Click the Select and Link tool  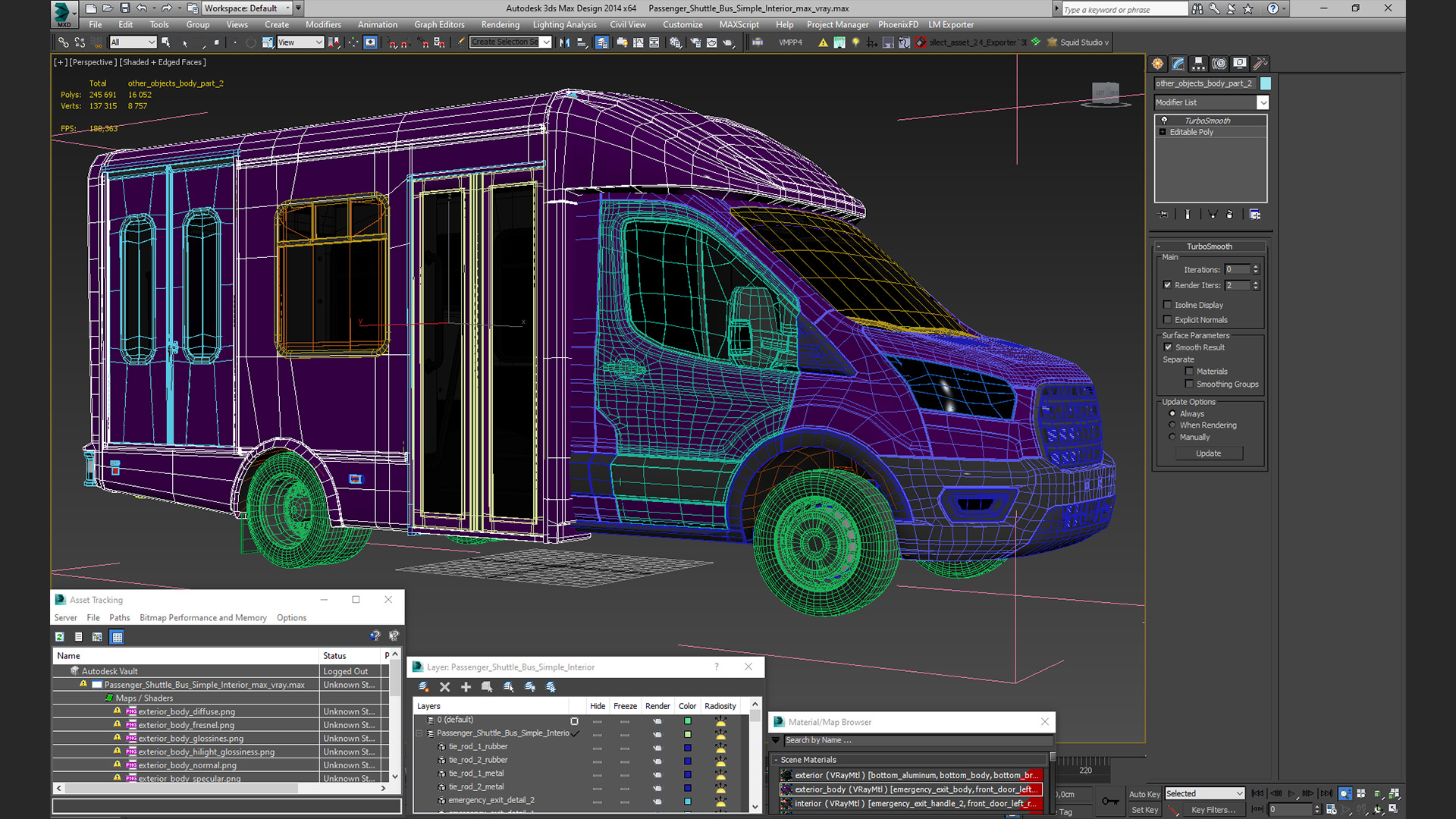click(x=64, y=42)
